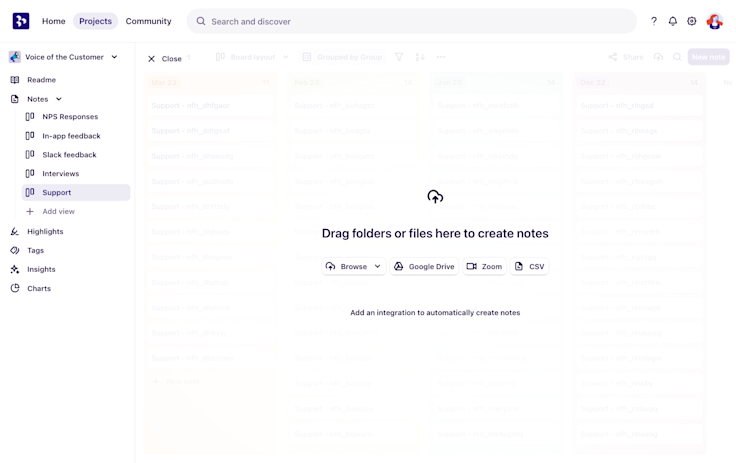Click the Voice of the Customer project icon
The image size is (736, 463).
point(15,57)
